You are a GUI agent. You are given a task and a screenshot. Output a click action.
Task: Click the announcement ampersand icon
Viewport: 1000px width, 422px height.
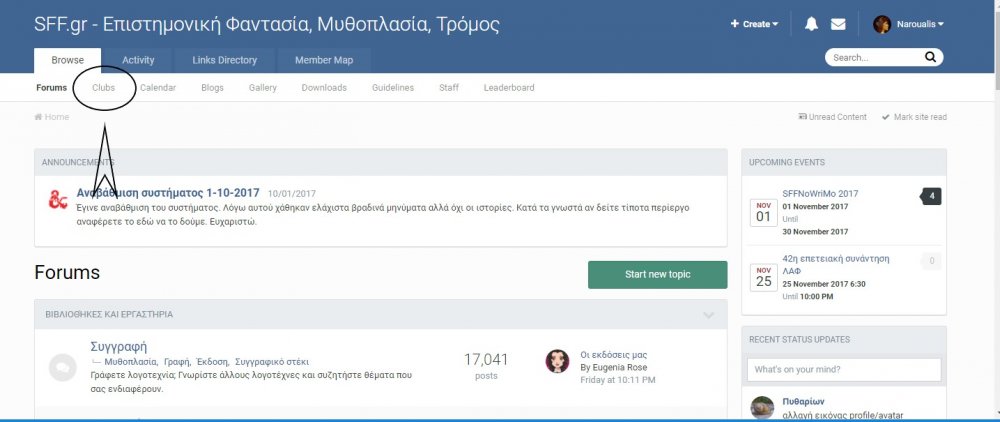pyautogui.click(x=58, y=200)
